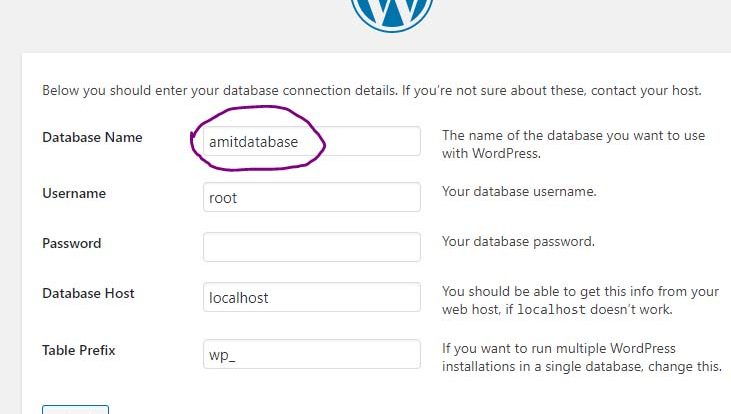Click the 'Your database username.' text
Screen dimensions: 731x414
pos(519,192)
